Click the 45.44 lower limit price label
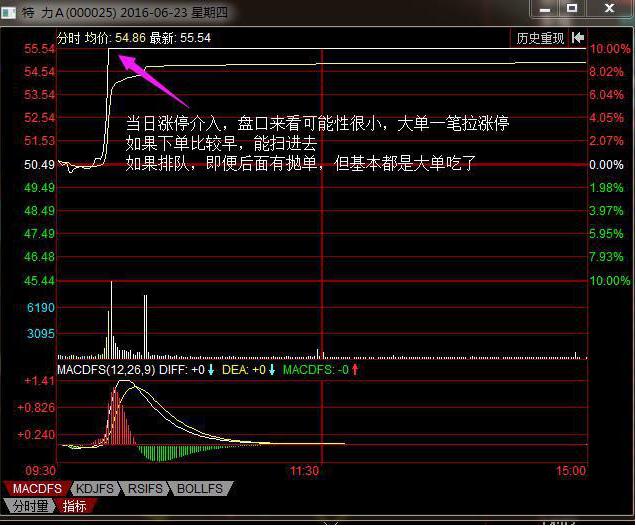 (x=39, y=281)
